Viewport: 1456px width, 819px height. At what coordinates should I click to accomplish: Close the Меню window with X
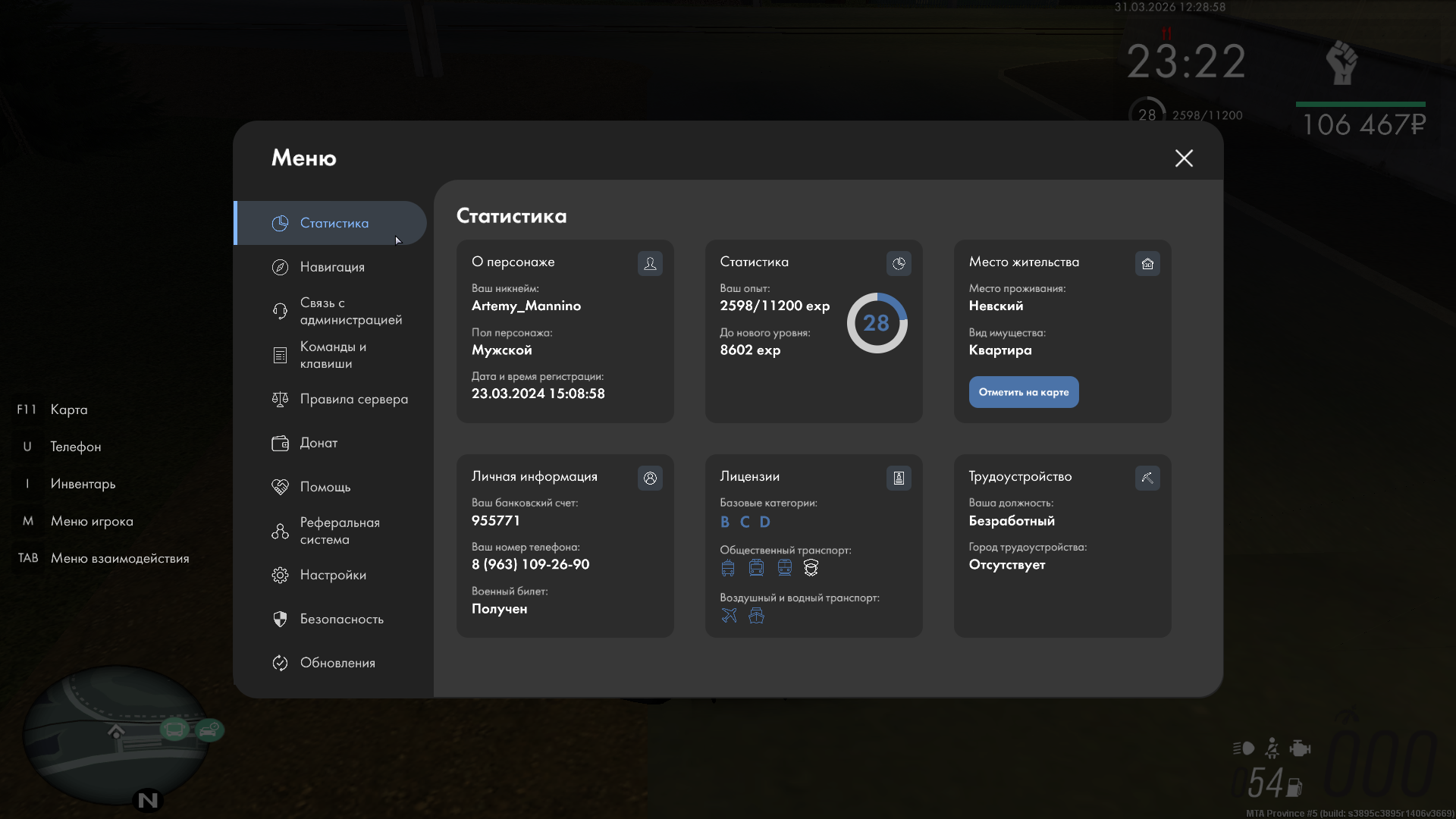tap(1184, 158)
